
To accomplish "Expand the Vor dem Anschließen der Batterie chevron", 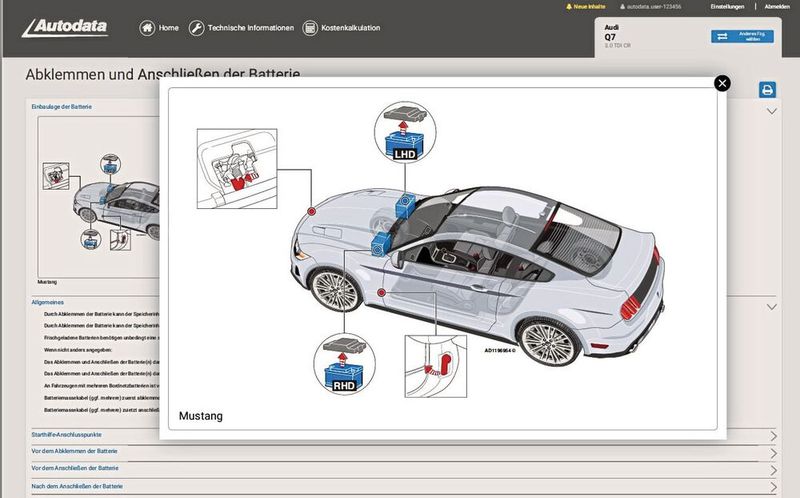I will coord(773,470).
